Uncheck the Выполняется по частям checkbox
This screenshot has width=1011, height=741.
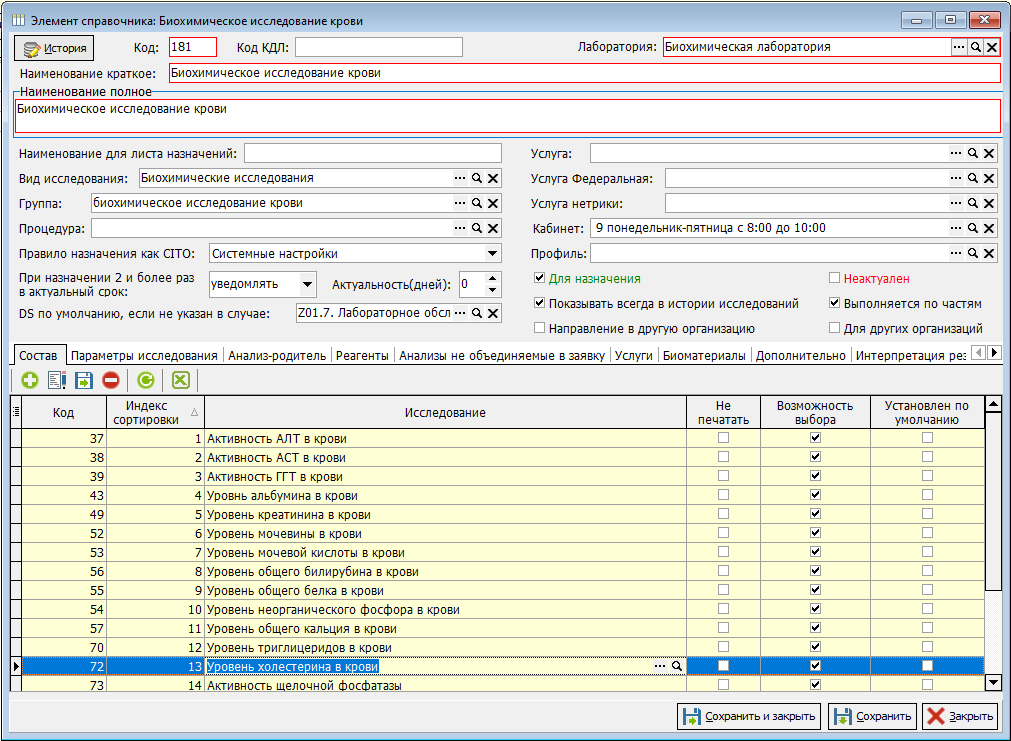coord(835,303)
